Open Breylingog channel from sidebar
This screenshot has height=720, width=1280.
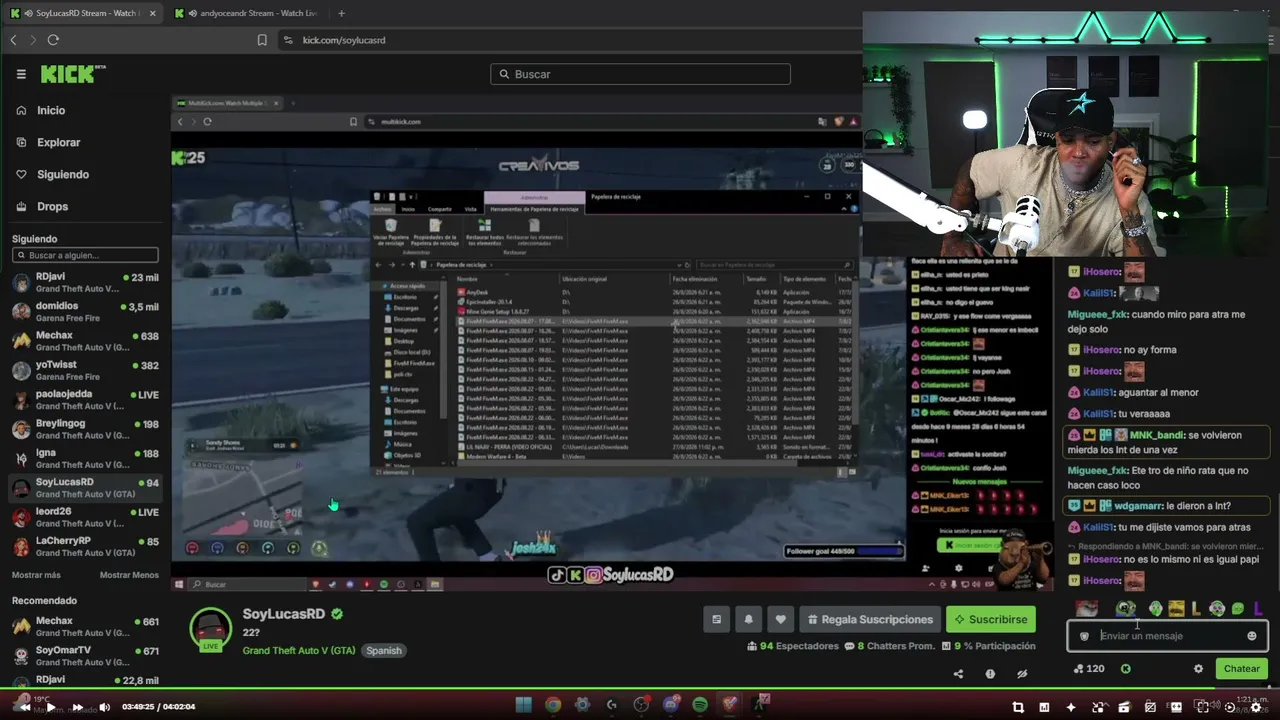pyautogui.click(x=85, y=429)
